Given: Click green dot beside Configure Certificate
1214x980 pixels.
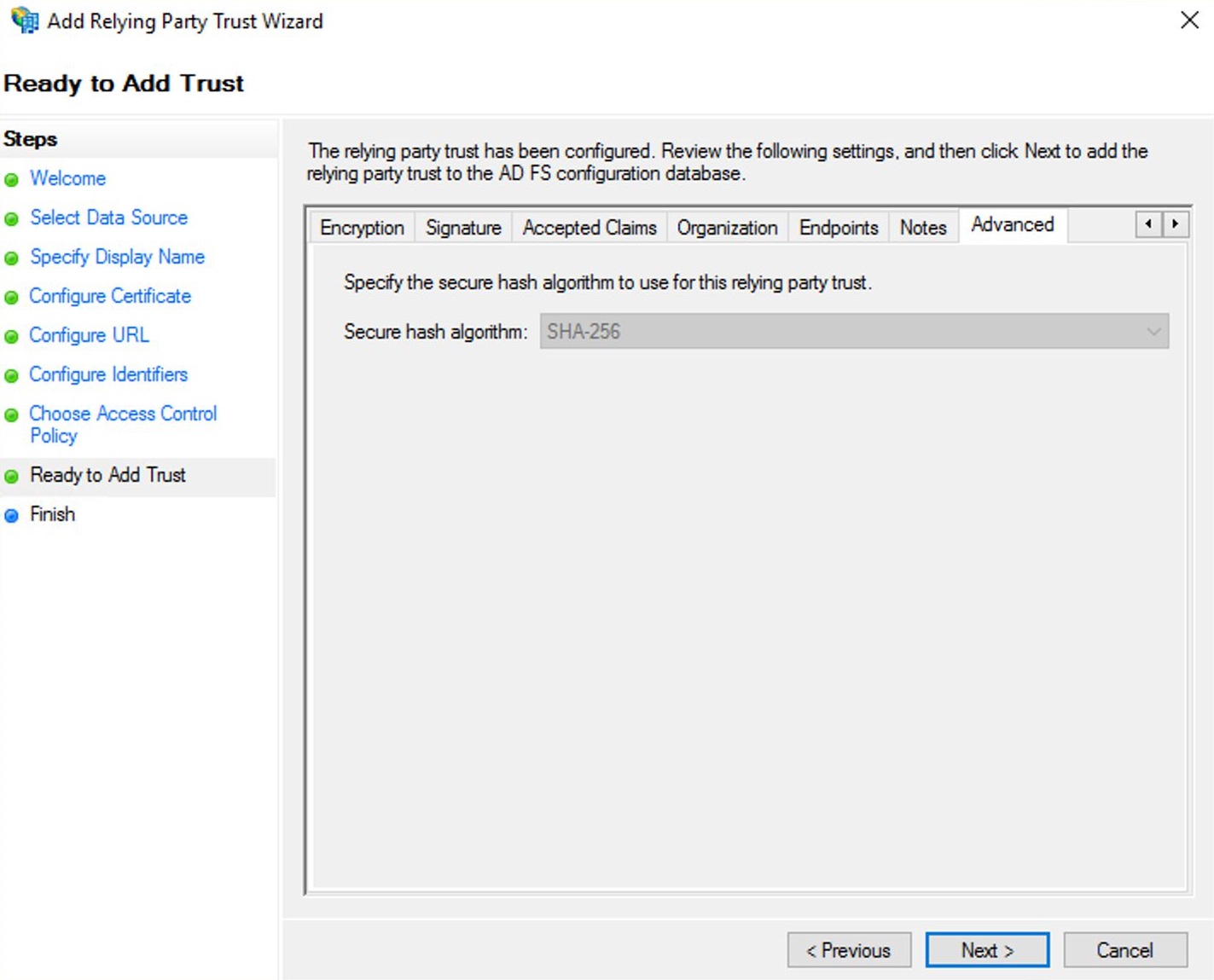Looking at the screenshot, I should 12,298.
